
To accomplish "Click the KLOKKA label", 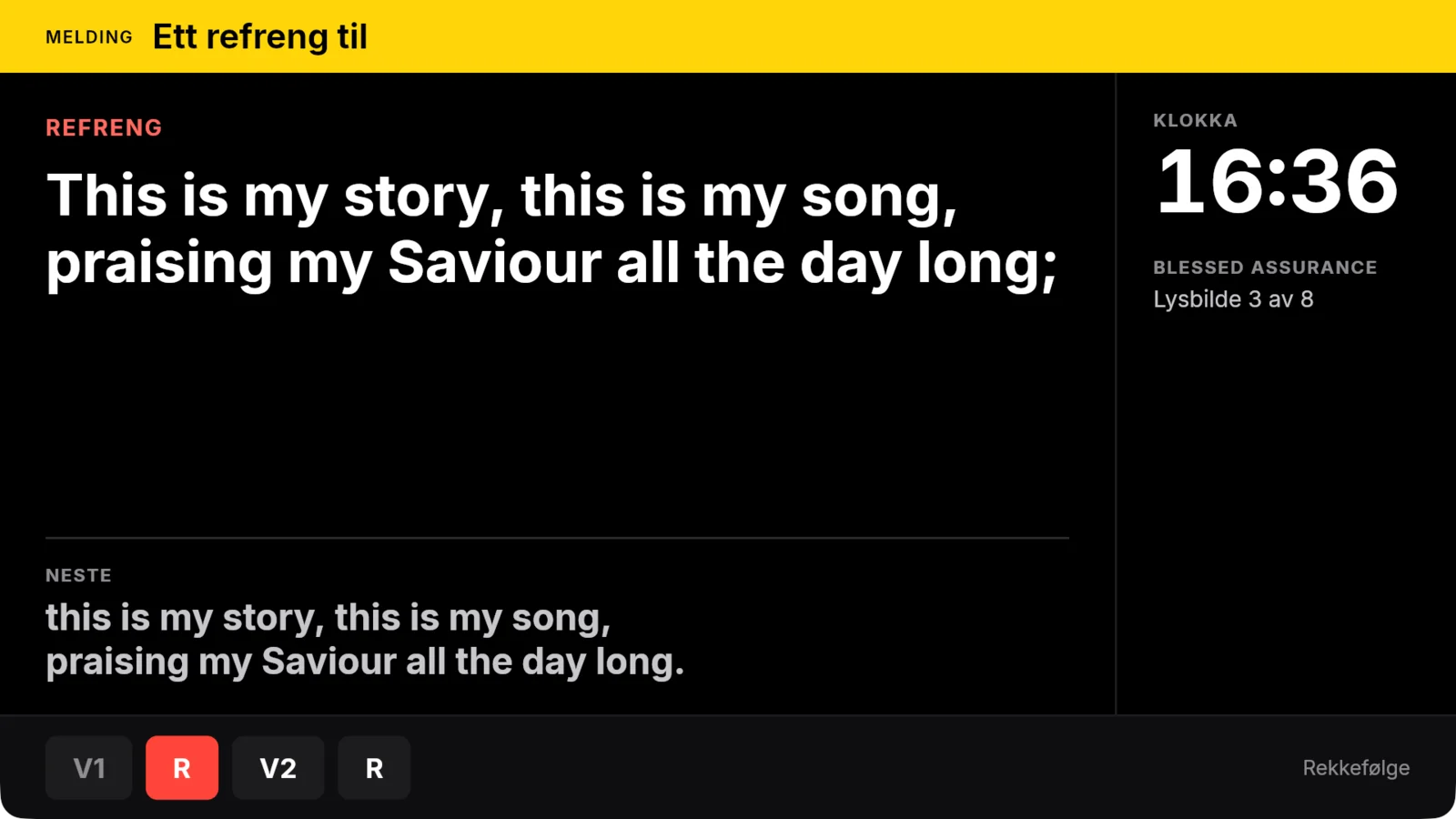I will pyautogui.click(x=1195, y=120).
